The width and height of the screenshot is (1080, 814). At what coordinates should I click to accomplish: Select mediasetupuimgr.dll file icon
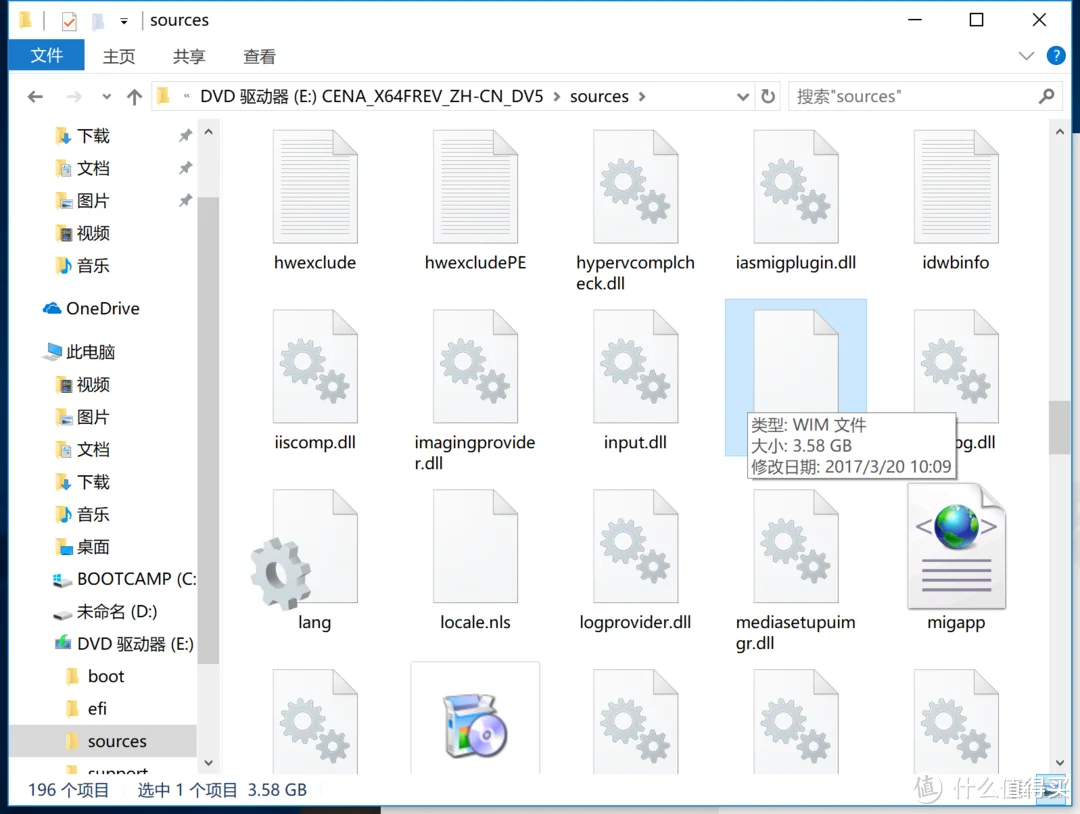[796, 545]
